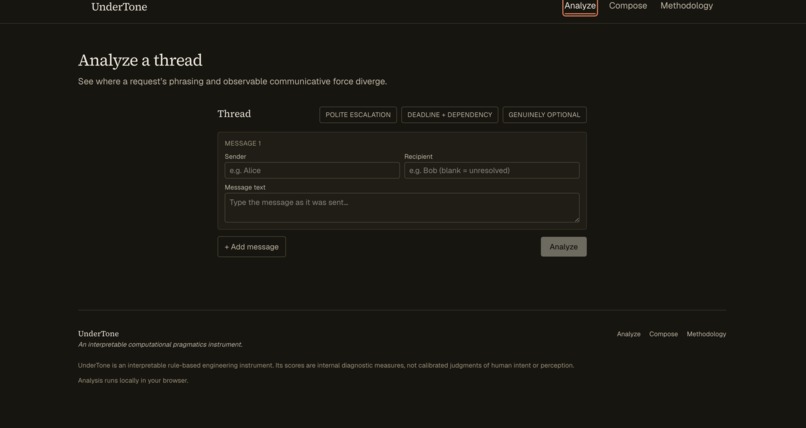Click the 'Analyze a thread' heading

pyautogui.click(x=140, y=61)
